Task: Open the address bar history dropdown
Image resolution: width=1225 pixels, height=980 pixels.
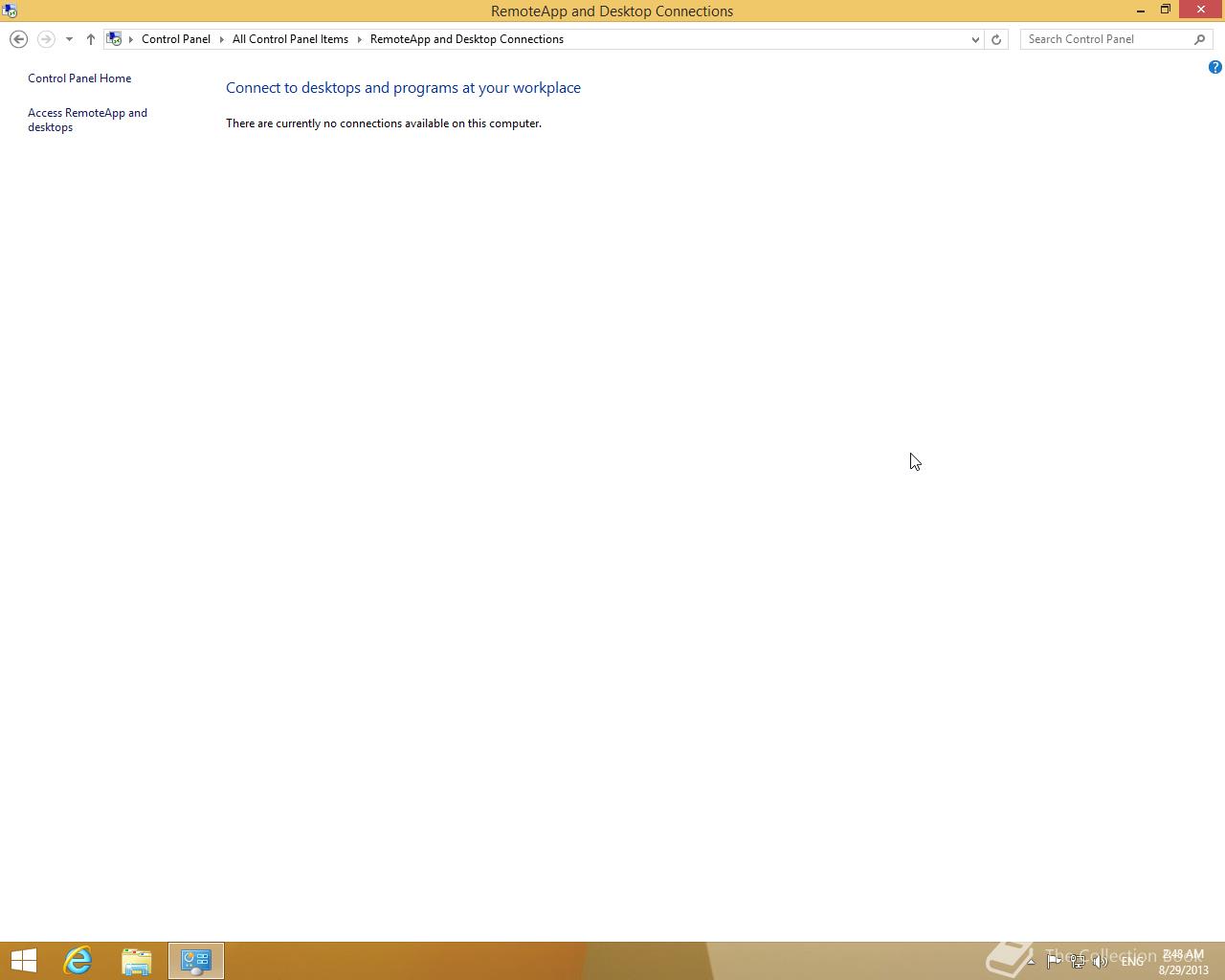Action: pos(975,39)
